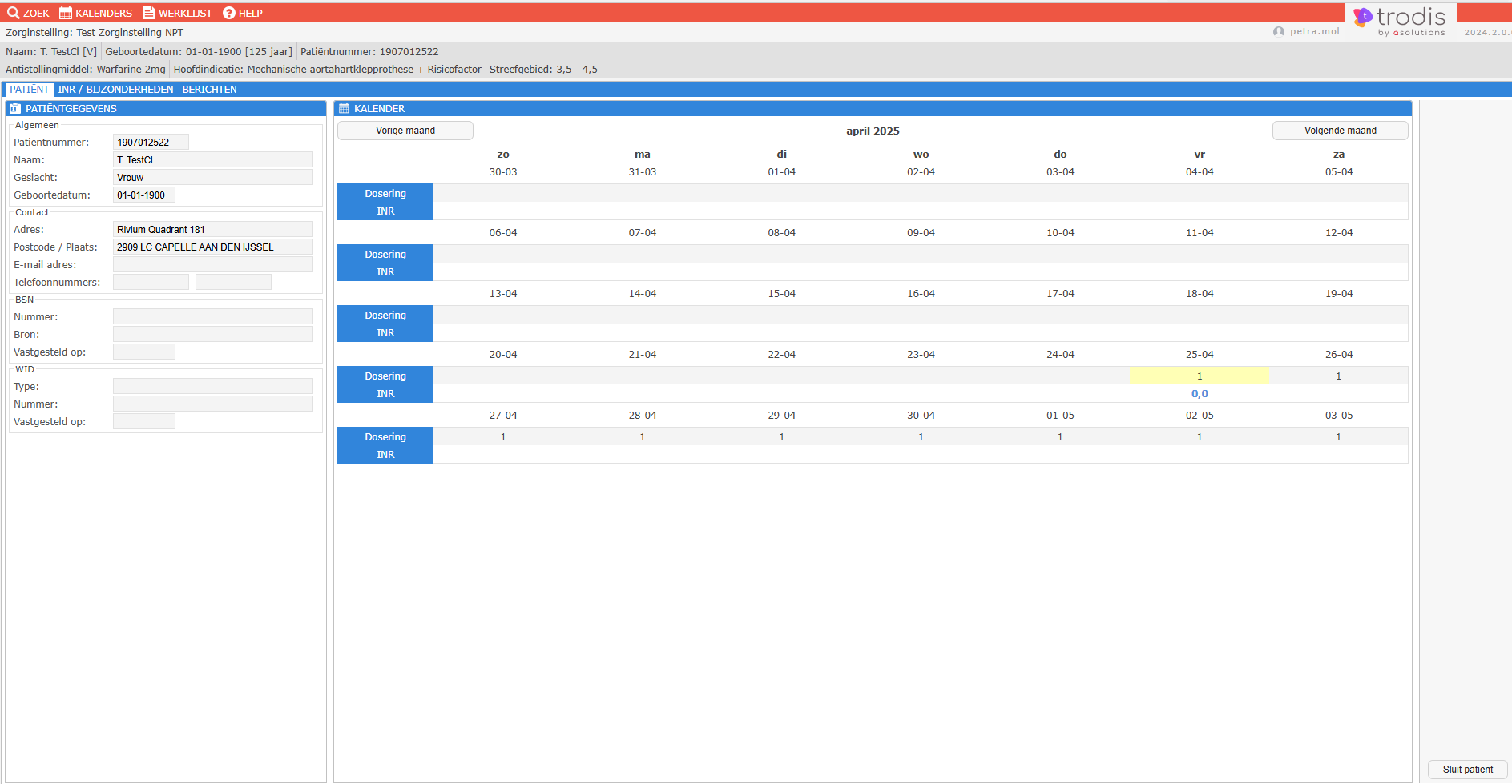Image resolution: width=1512 pixels, height=784 pixels.
Task: Click the WID Nummer field
Action: 213,404
